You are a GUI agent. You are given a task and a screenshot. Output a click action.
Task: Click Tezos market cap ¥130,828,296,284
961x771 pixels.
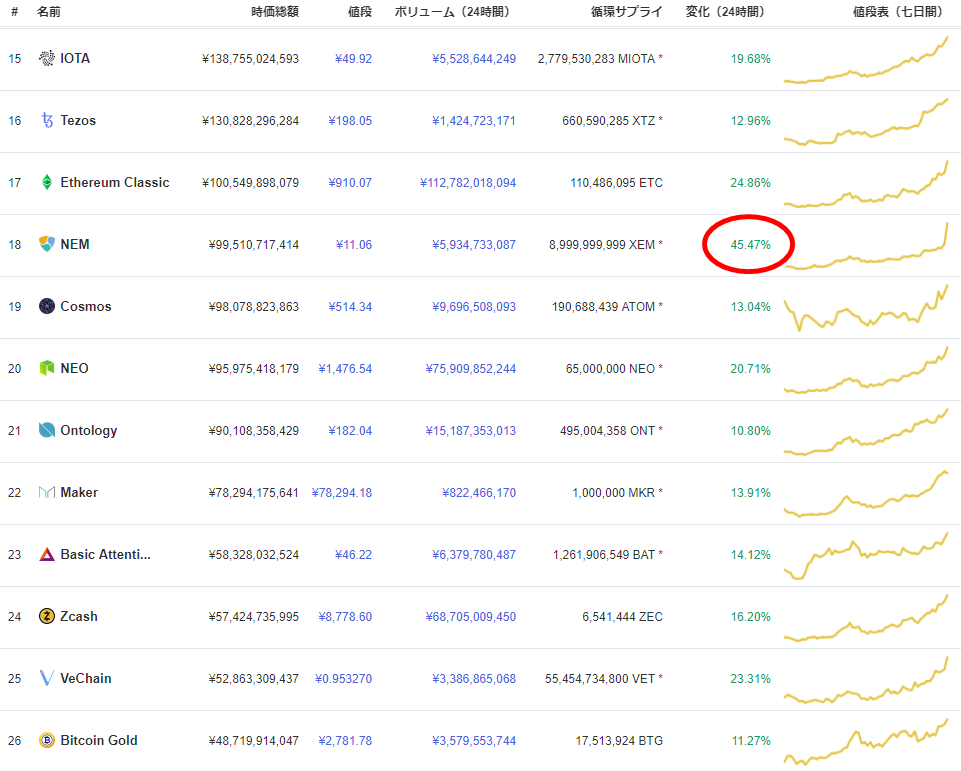pos(250,121)
